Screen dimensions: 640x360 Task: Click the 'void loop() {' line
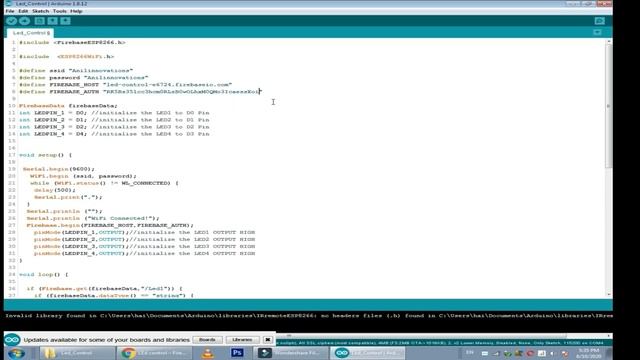[44, 275]
